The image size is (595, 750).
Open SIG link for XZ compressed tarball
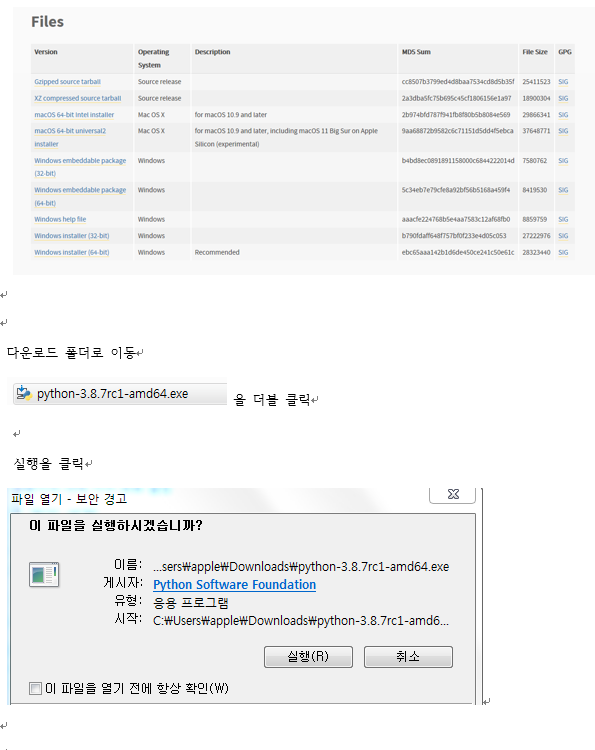pyautogui.click(x=563, y=98)
